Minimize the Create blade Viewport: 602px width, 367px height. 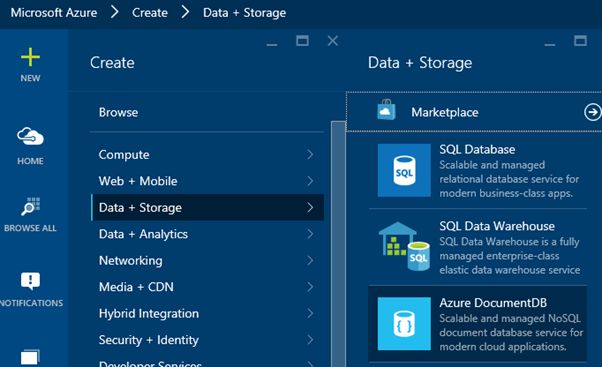(x=272, y=44)
